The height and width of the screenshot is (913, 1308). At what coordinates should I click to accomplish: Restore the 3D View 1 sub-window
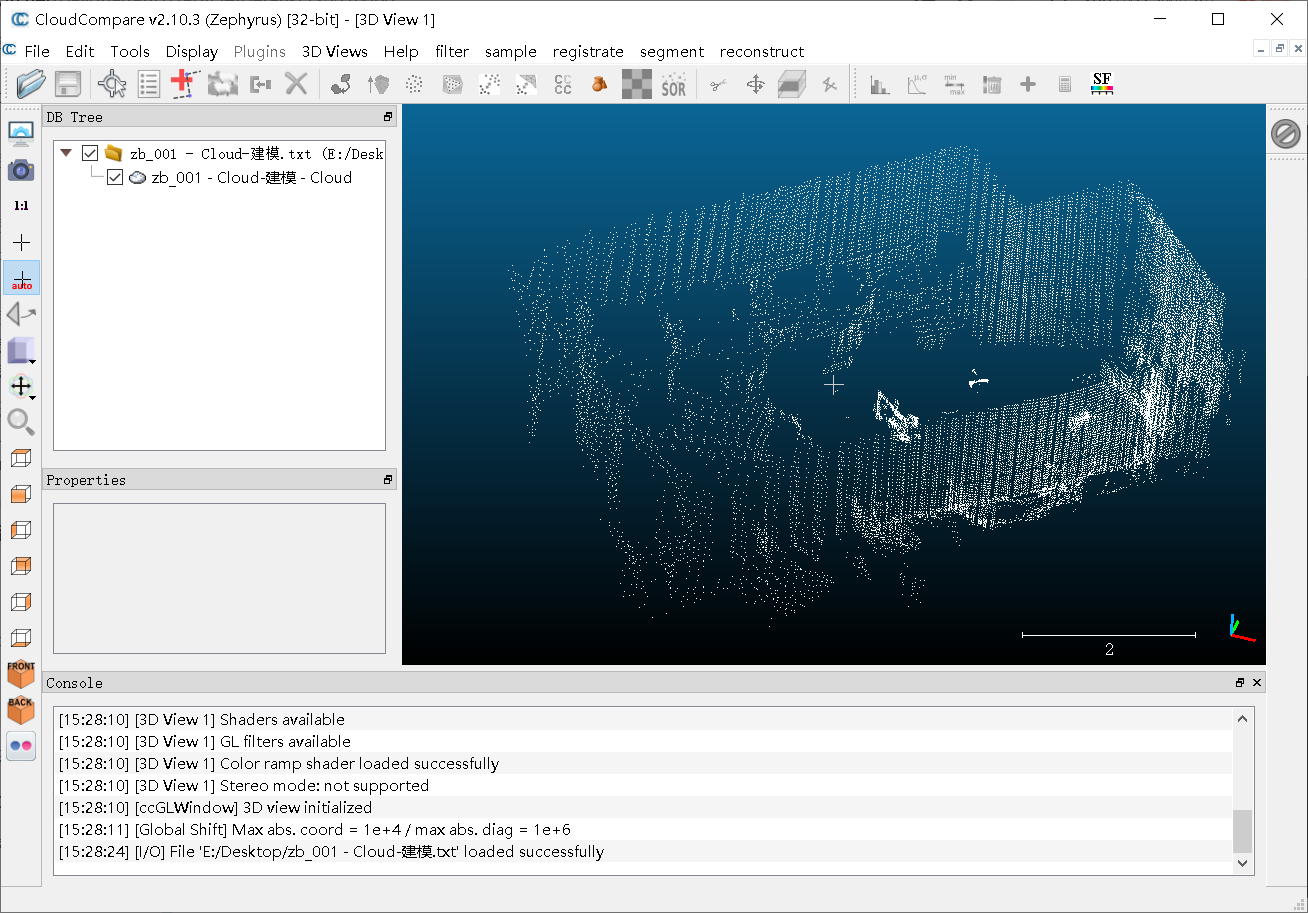pyautogui.click(x=1279, y=49)
